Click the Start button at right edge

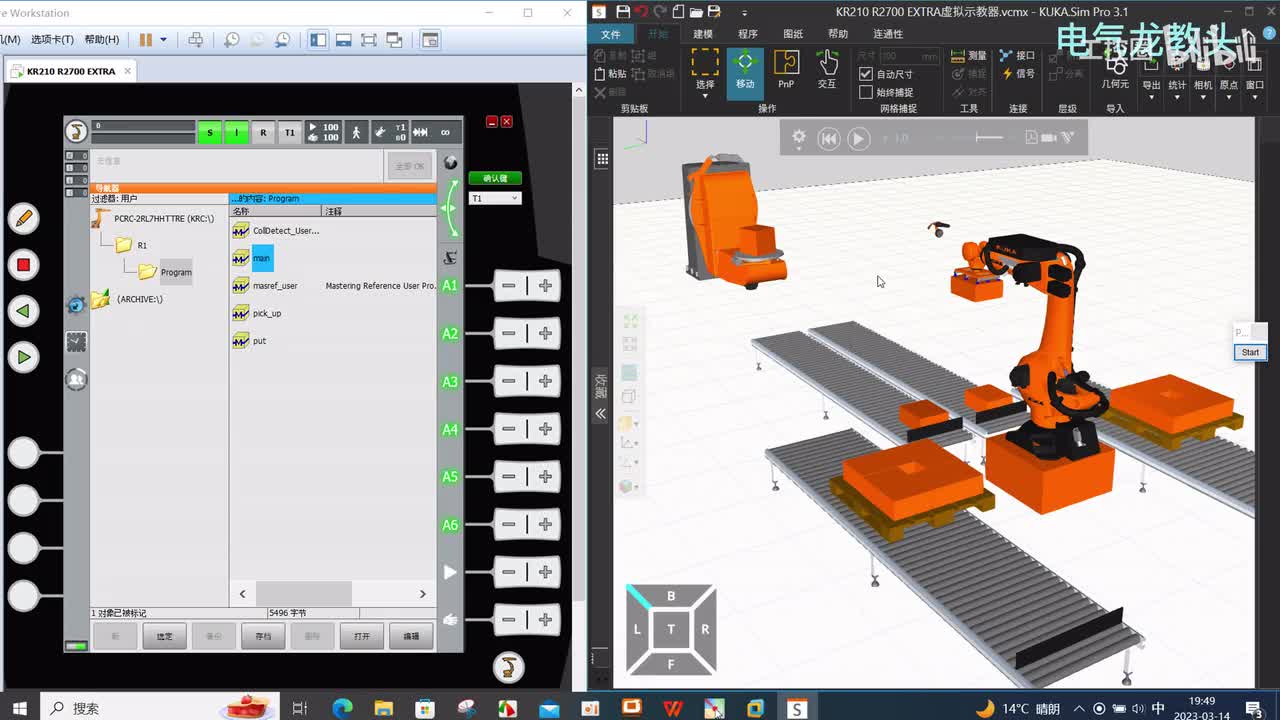click(1250, 352)
